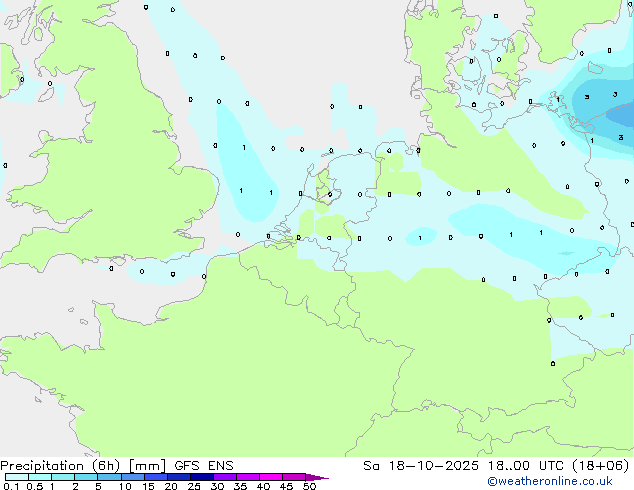Select the 15–20 mm legend swatch
634x490 pixels.
[156, 477]
